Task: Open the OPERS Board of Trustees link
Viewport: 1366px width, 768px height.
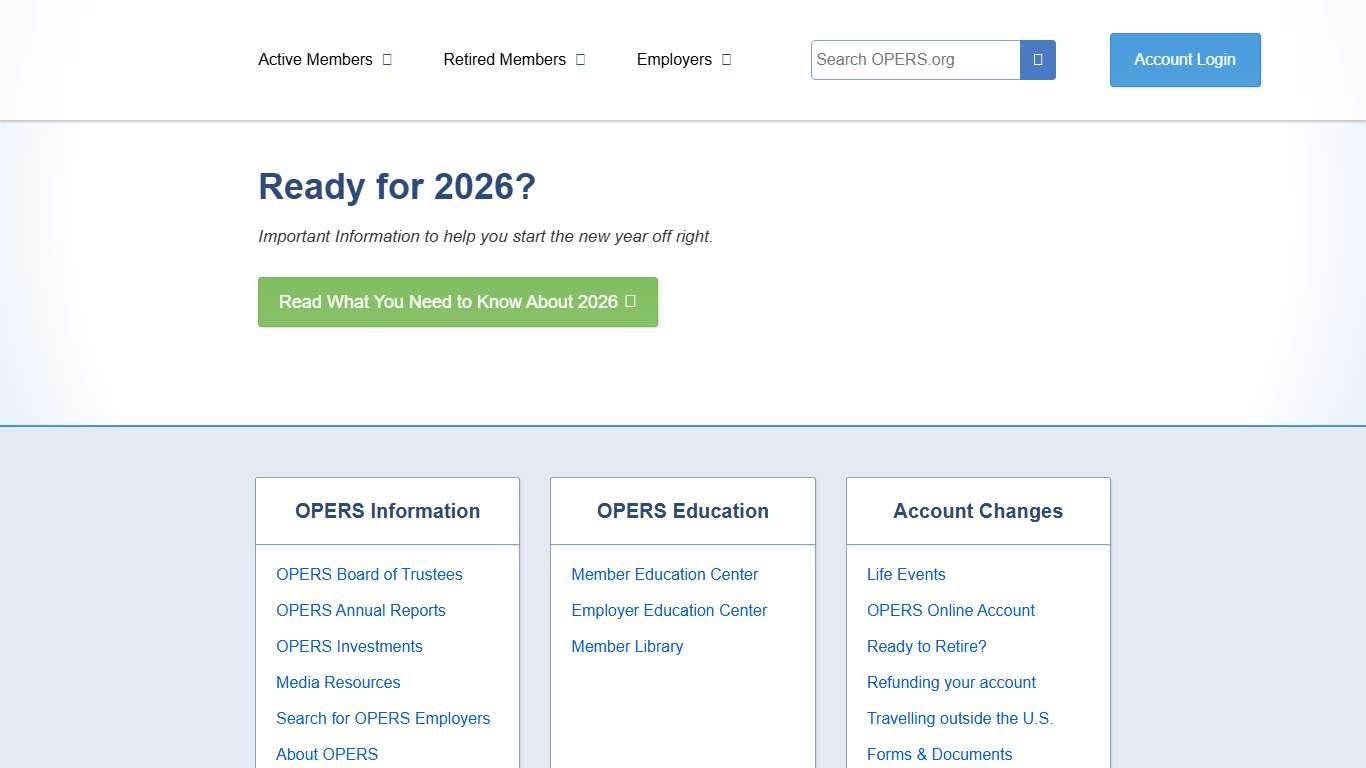Action: 369,574
